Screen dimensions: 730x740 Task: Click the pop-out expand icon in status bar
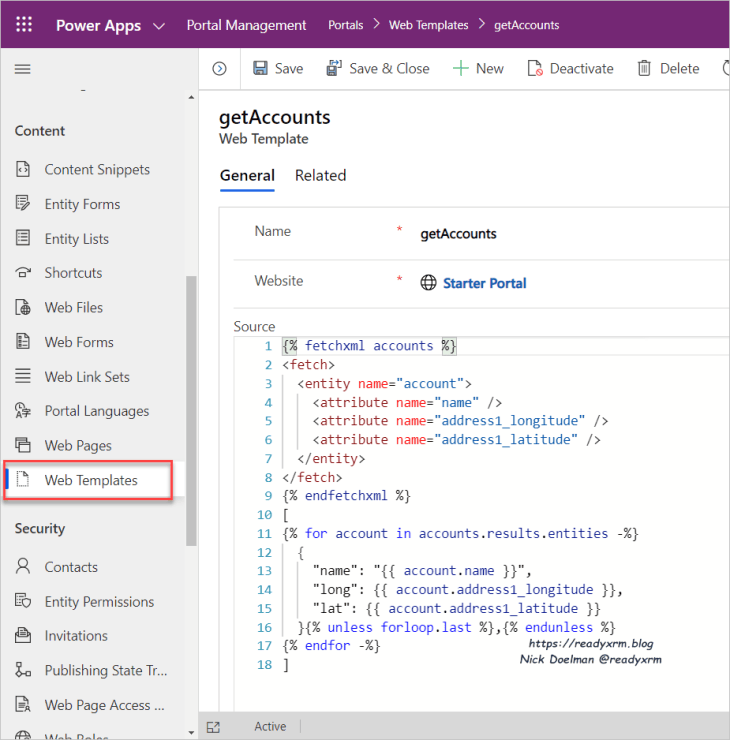coord(213,727)
